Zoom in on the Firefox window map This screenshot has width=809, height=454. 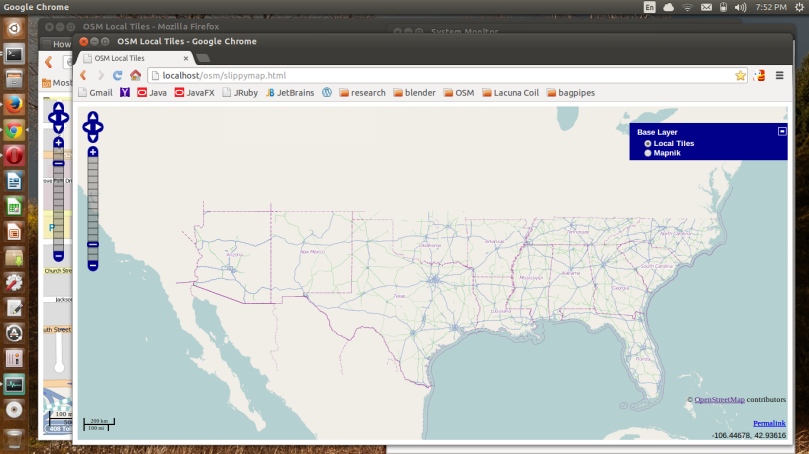58,143
